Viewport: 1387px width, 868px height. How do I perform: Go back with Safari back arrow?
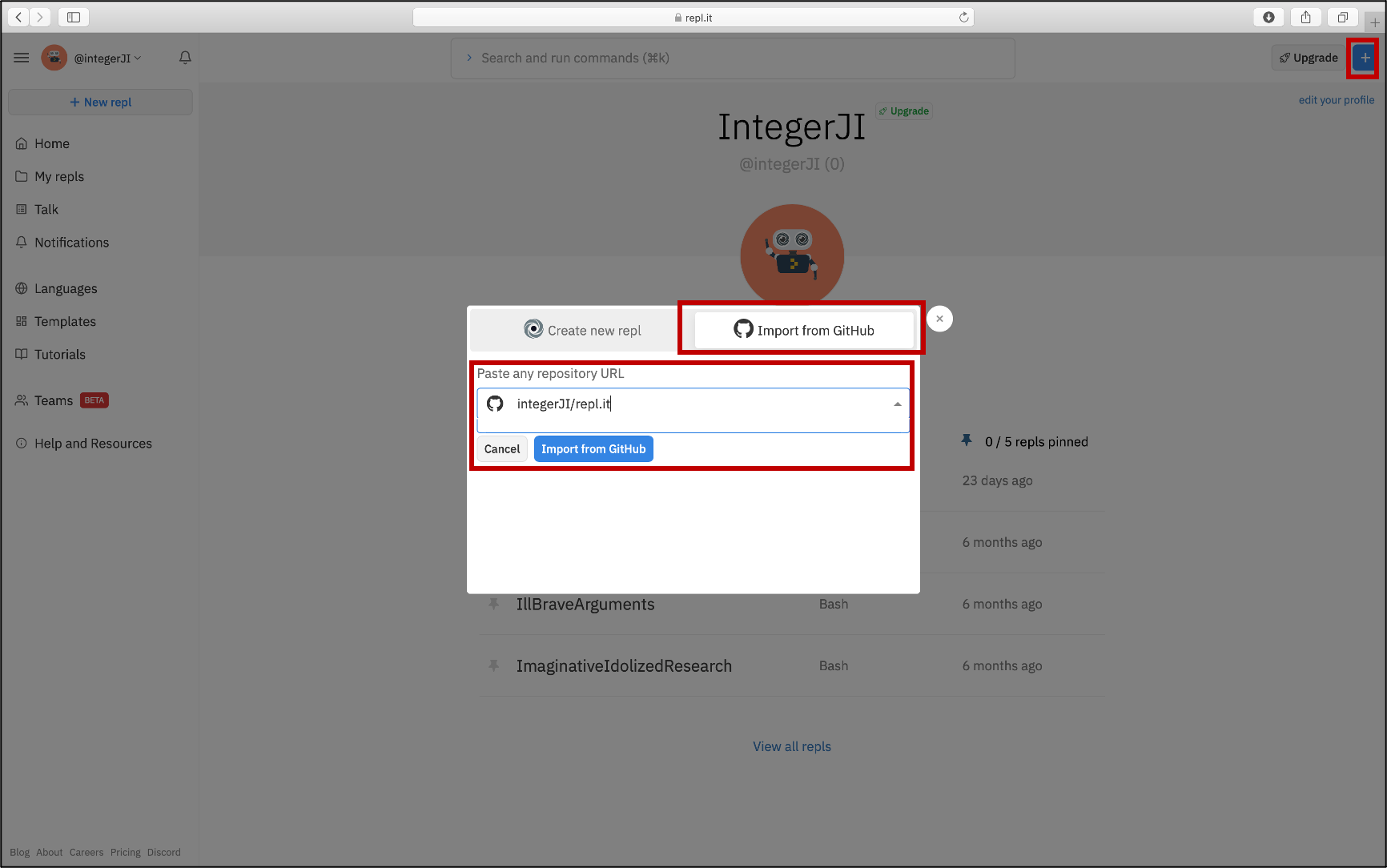tap(18, 17)
